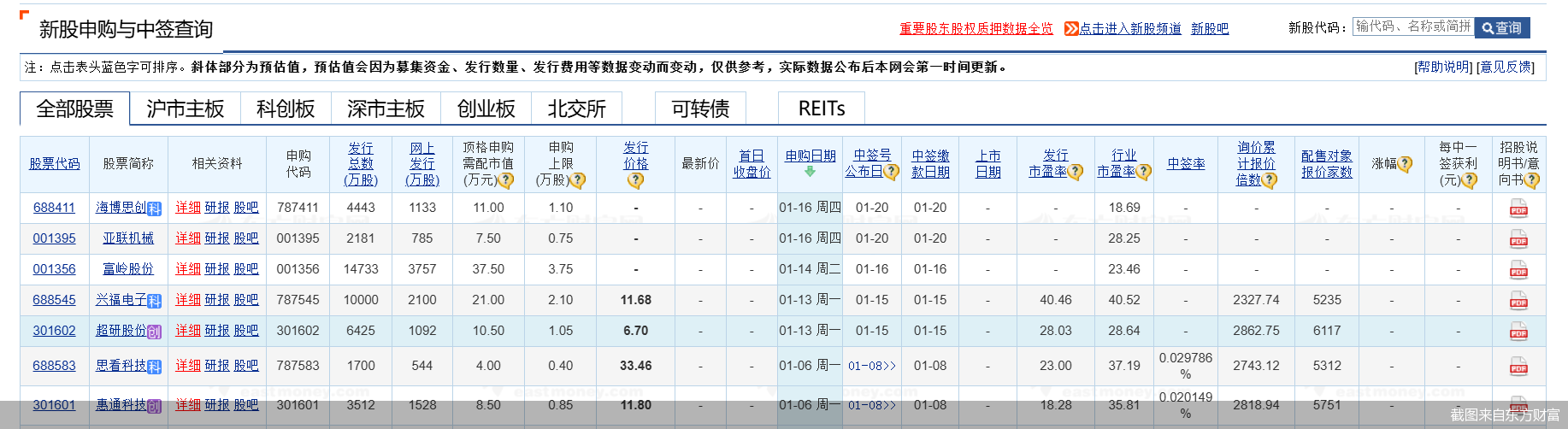Open 详细 details for 超研股份

point(187,331)
